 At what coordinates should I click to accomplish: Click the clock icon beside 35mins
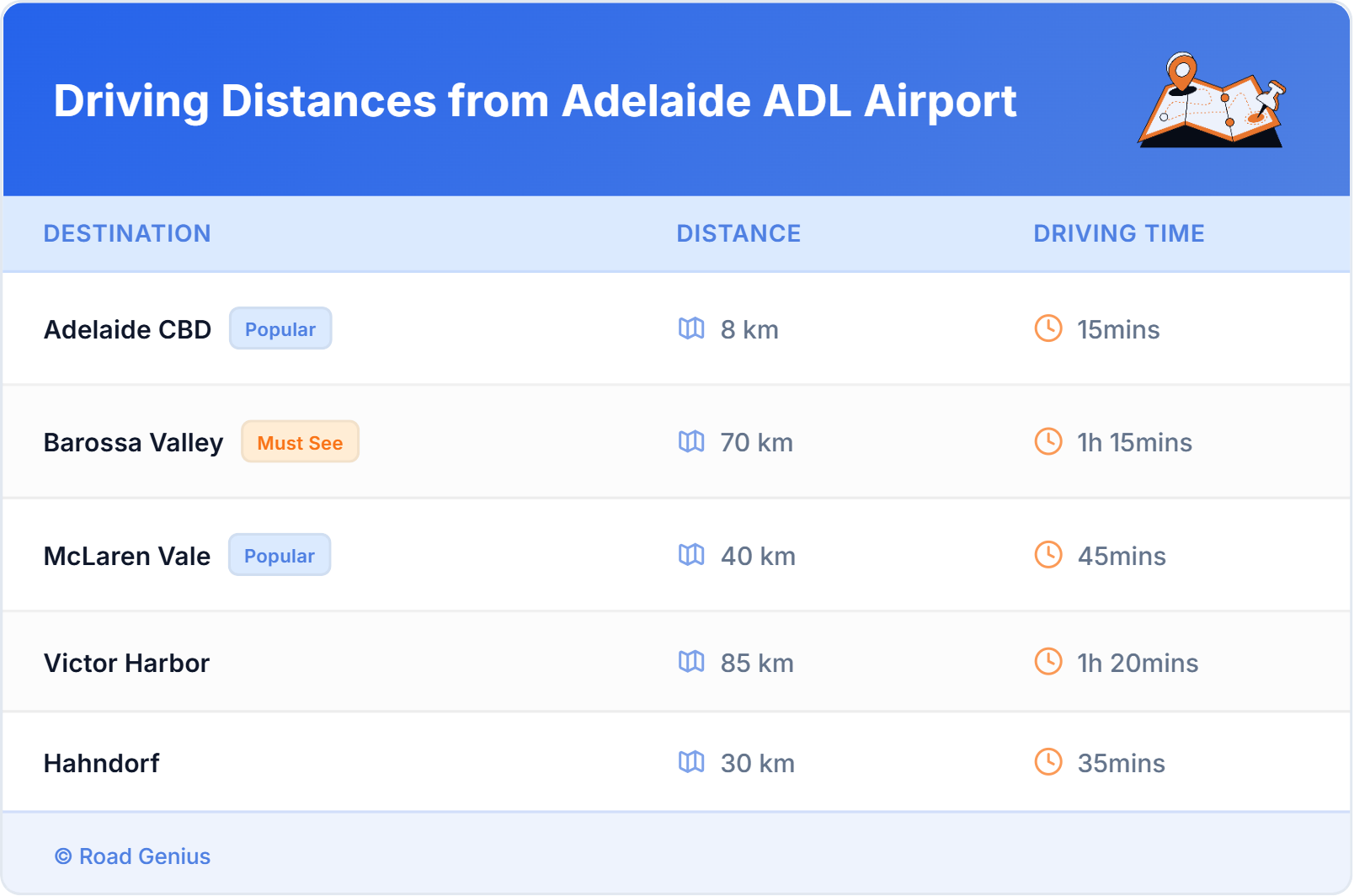click(1048, 762)
